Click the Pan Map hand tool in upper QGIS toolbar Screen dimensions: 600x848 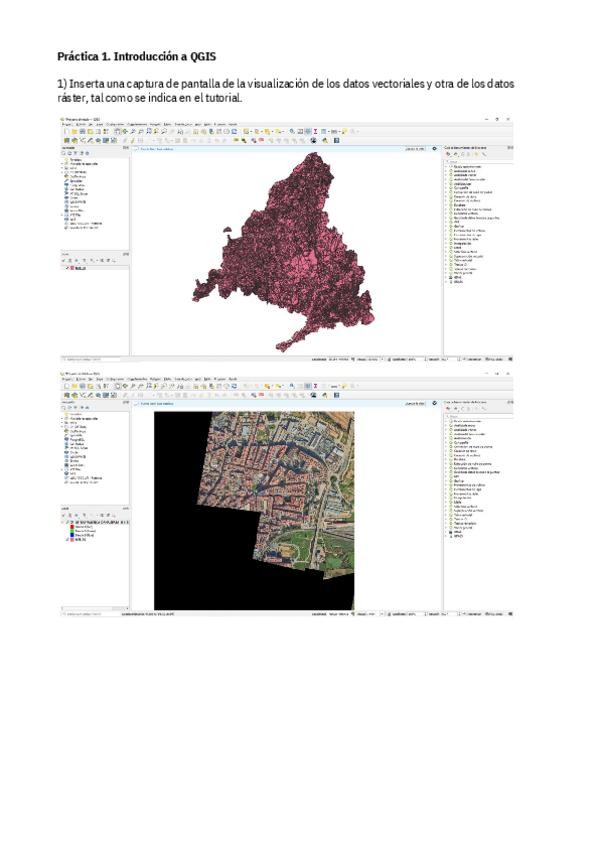[x=118, y=131]
